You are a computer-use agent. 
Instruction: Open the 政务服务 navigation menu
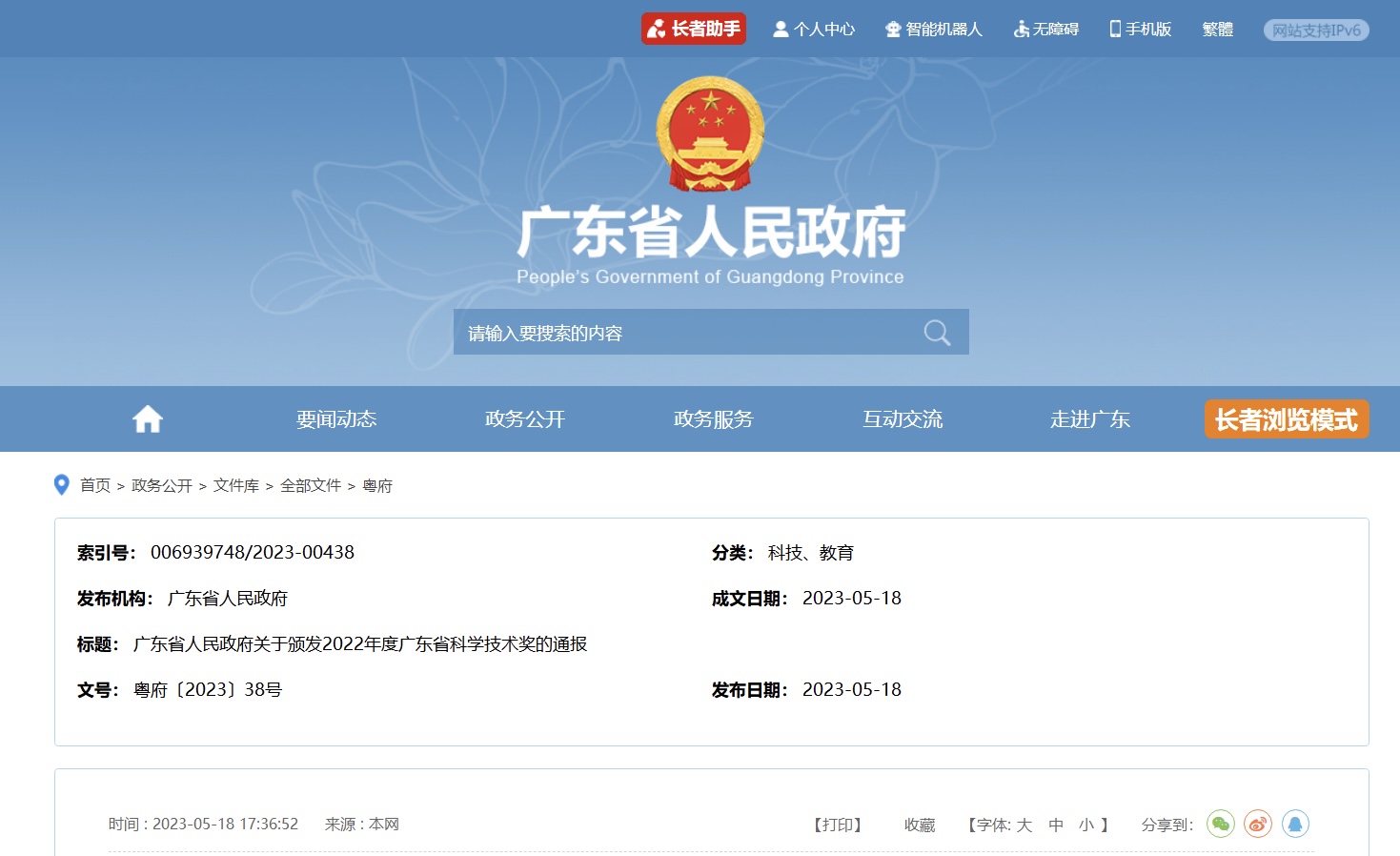click(x=714, y=419)
